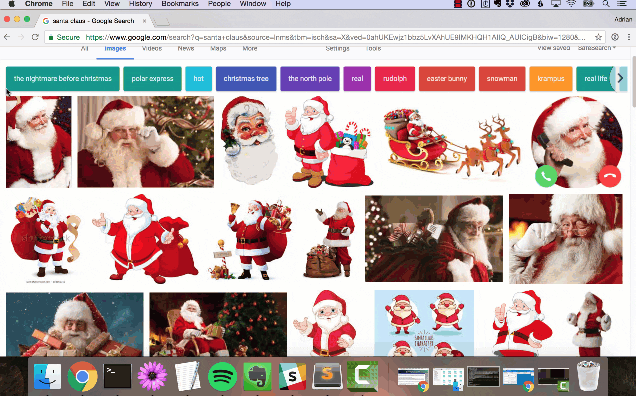The width and height of the screenshot is (636, 396).
Task: Open the Santa sleigh with reindeer image
Action: [x=452, y=142]
